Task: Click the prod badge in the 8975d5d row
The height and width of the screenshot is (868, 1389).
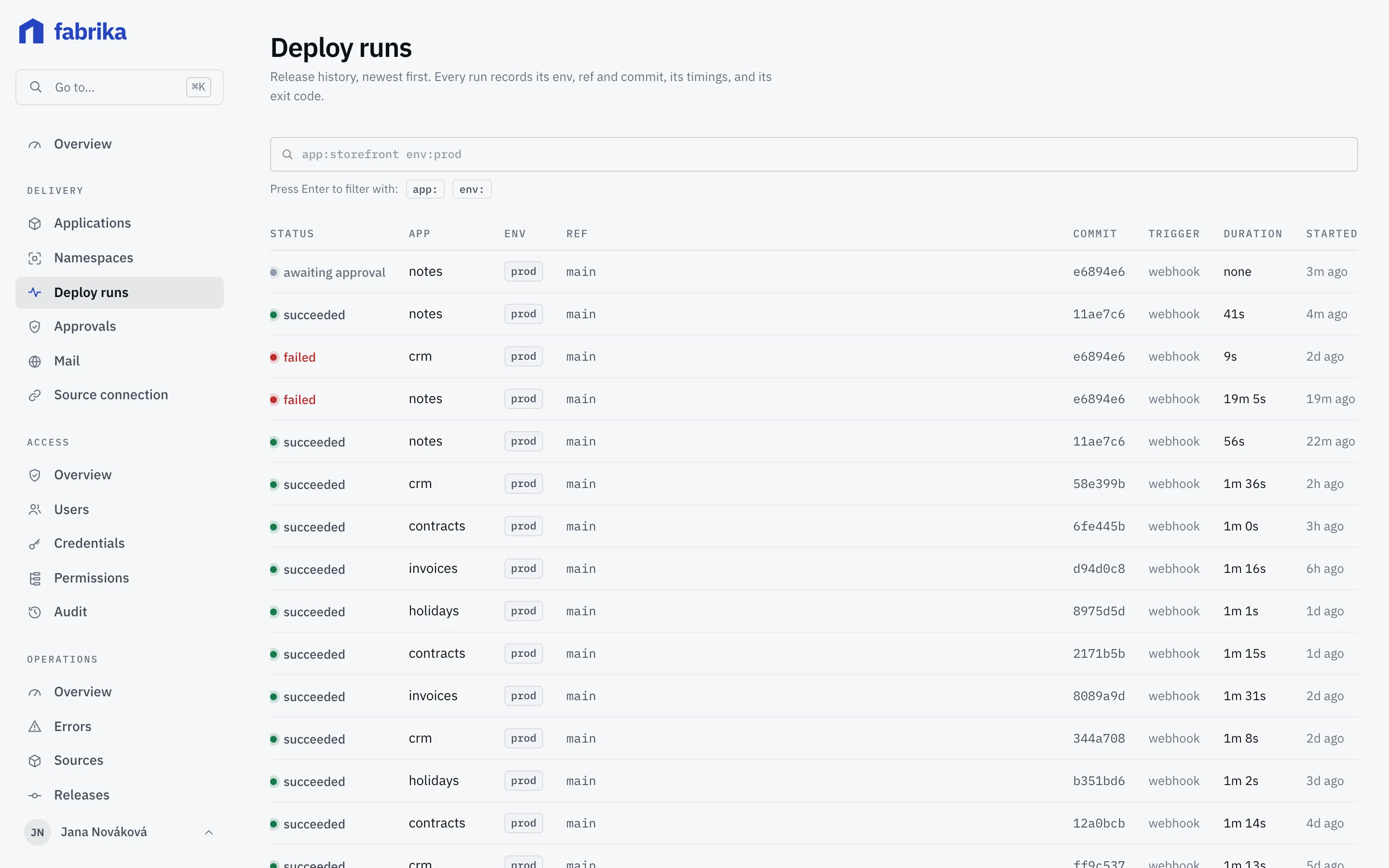Action: [x=523, y=611]
